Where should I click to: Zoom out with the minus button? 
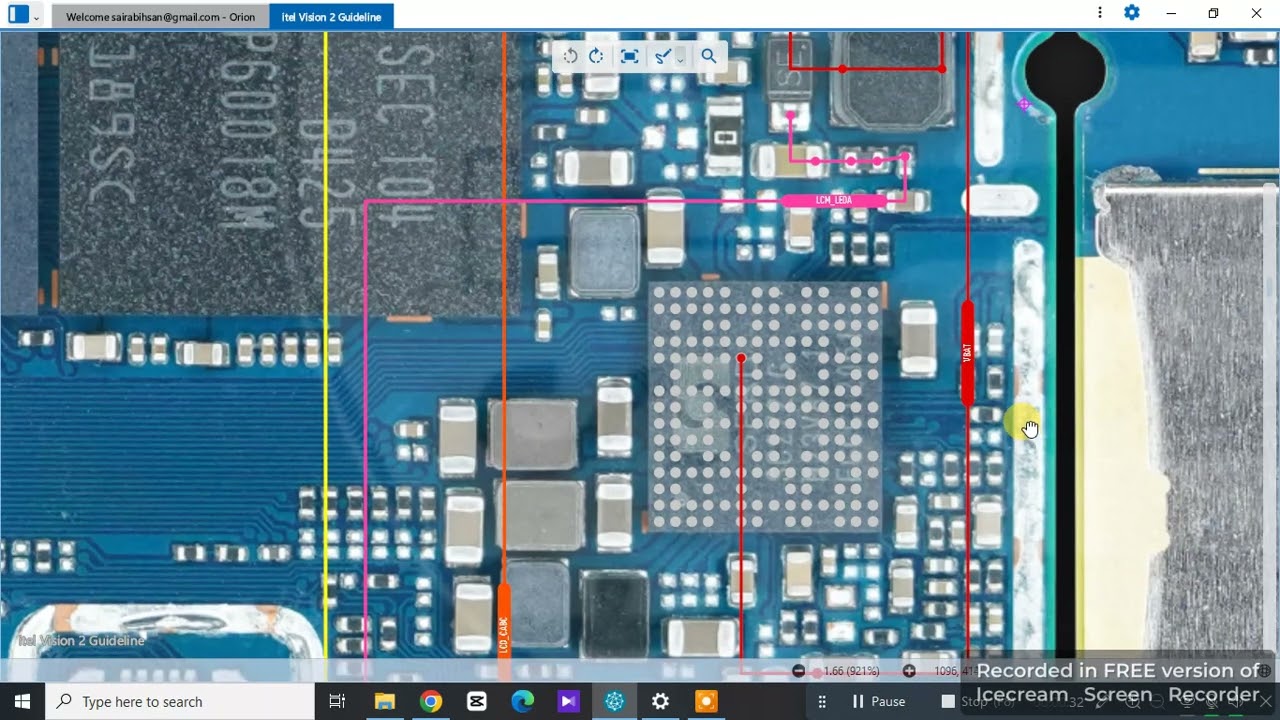pos(799,671)
